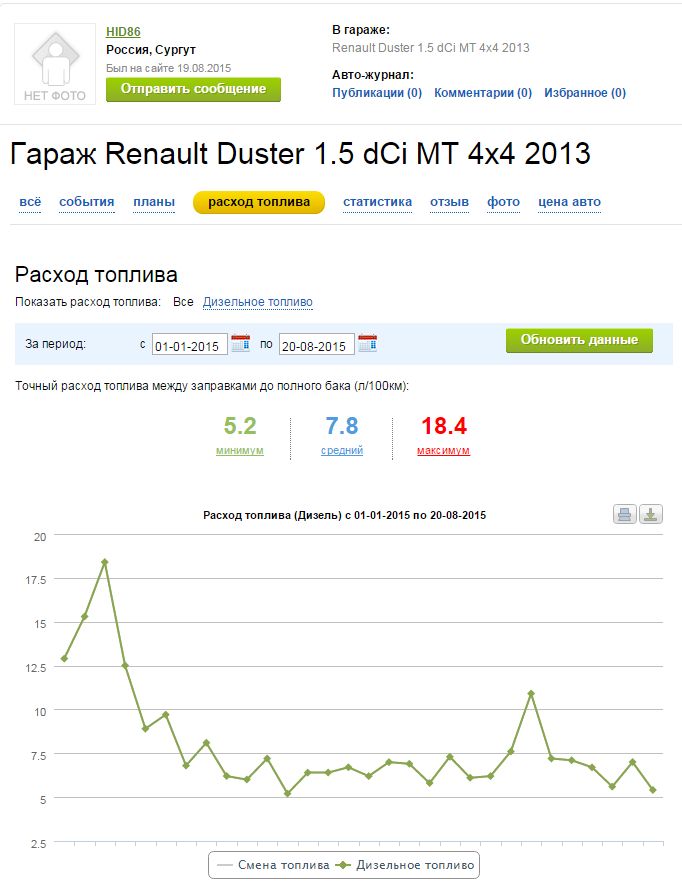682x888 pixels.
Task: Open 'Публикации (0)' link
Action: 377,93
